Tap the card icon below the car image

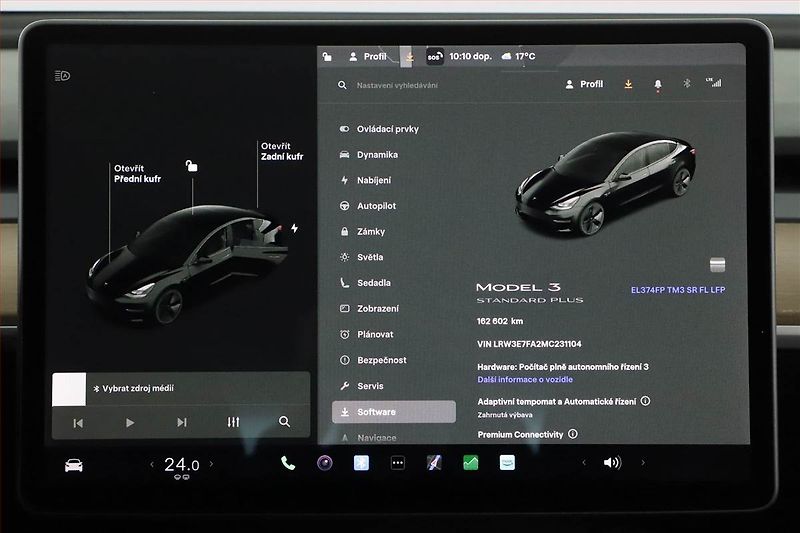(x=717, y=264)
